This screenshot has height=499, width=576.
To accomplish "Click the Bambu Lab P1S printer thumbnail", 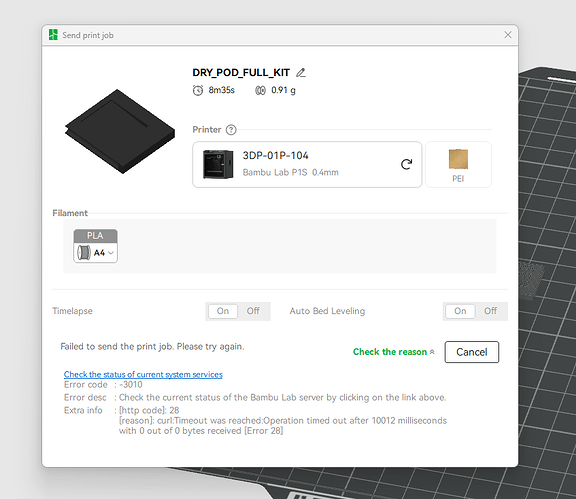I will coord(218,164).
